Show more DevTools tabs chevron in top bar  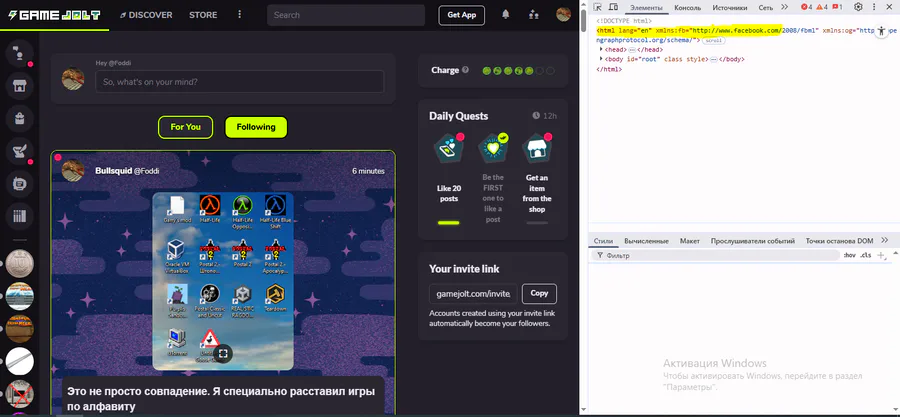click(x=785, y=7)
